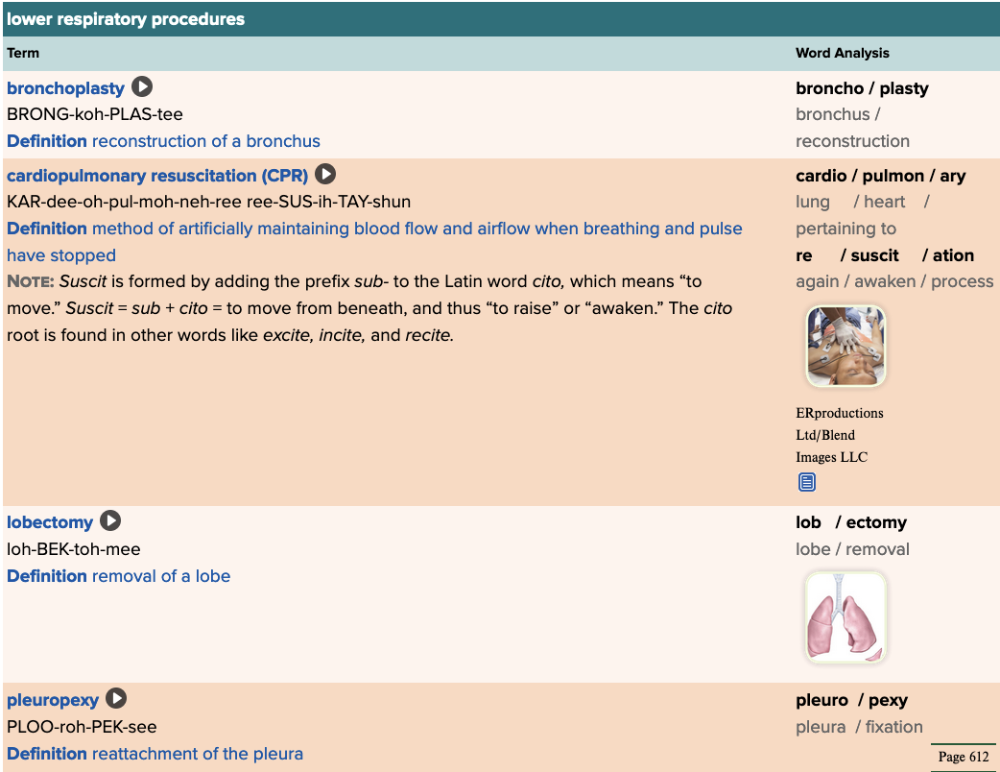Click the CPR definition text
Image resolution: width=1000 pixels, height=772 pixels.
pos(417,229)
